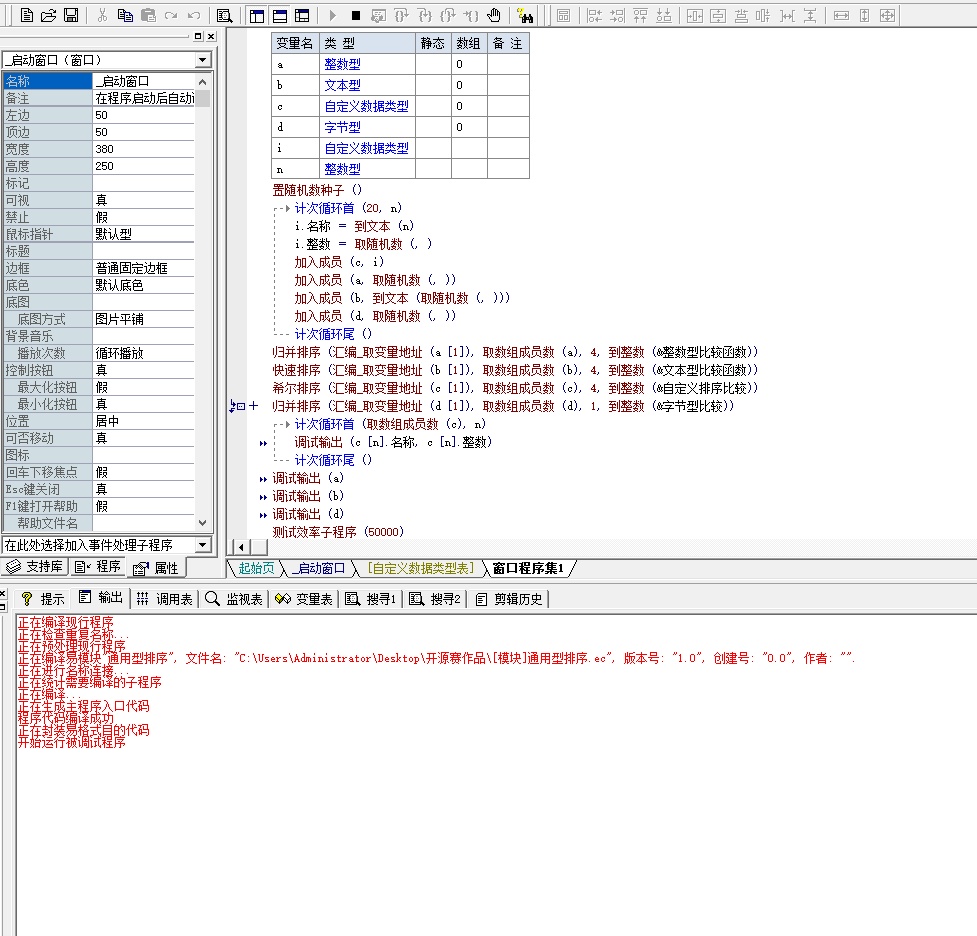Open the 监视表 tab
977x936 pixels.
click(234, 599)
